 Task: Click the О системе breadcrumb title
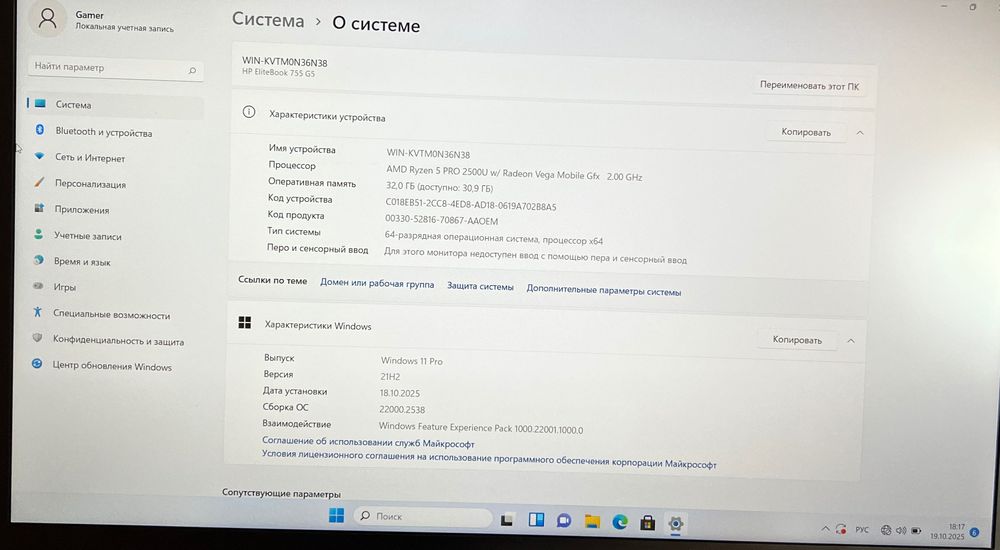coord(376,25)
